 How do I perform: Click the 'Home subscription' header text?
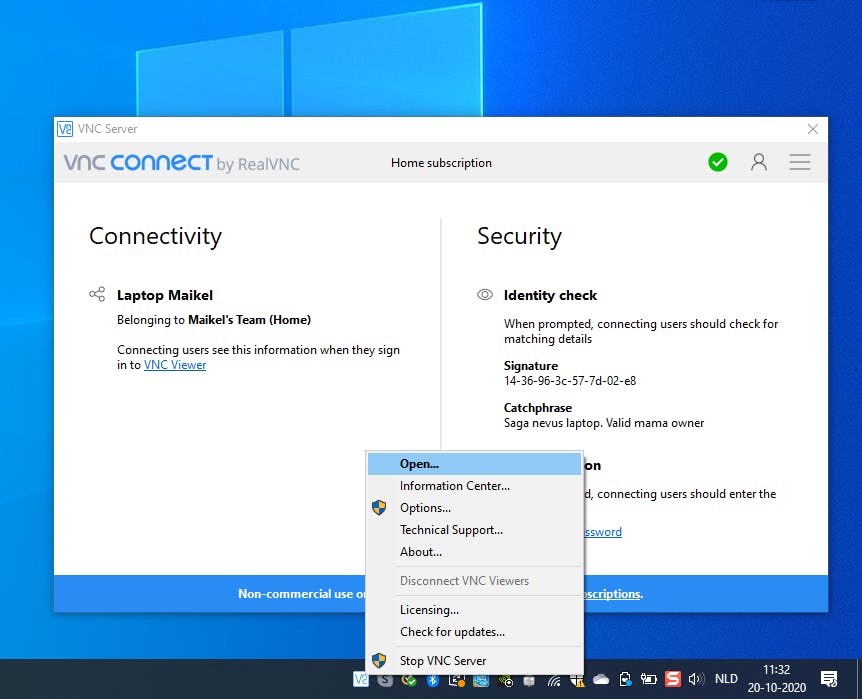441,163
